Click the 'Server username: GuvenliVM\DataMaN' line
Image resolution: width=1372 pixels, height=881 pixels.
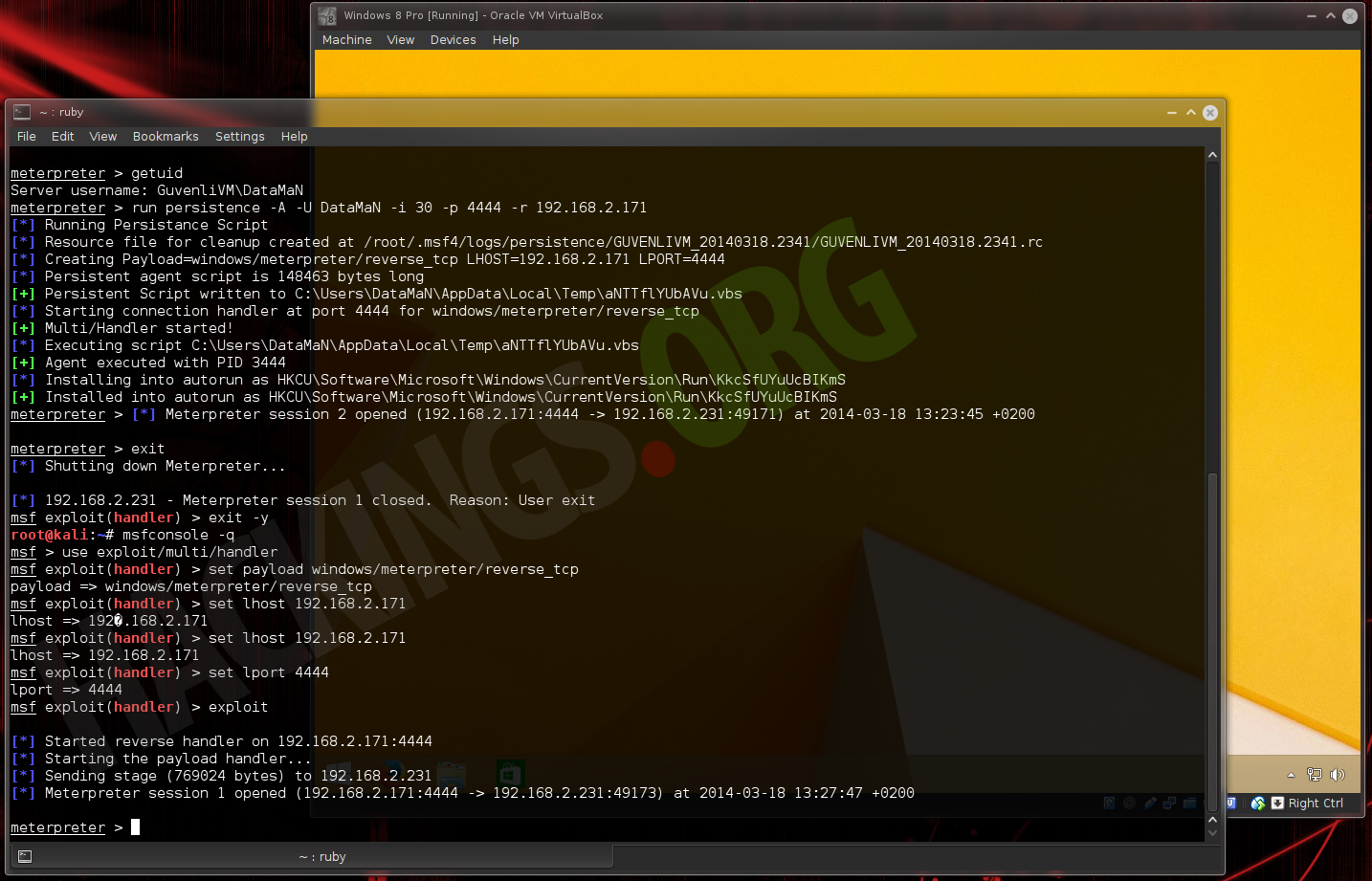[x=157, y=190]
